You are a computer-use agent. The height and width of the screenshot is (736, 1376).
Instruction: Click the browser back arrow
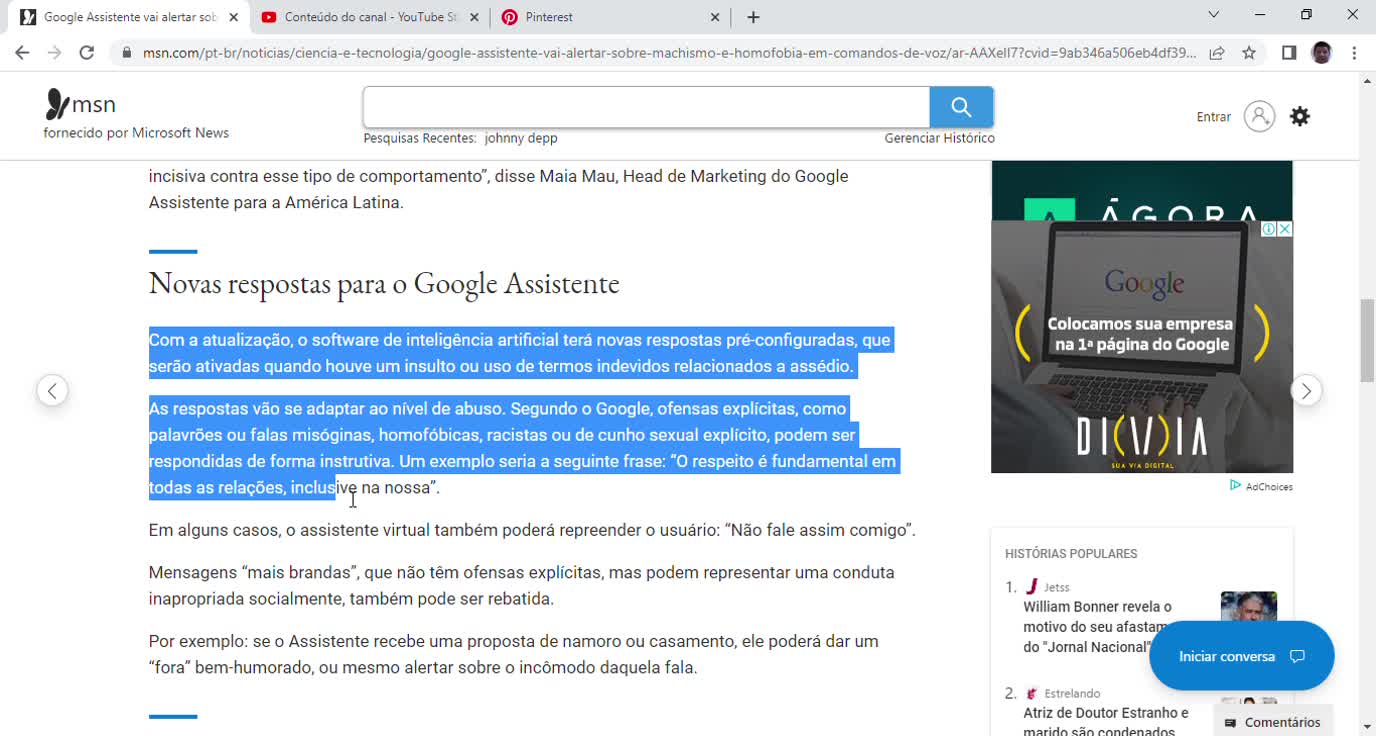click(x=22, y=53)
